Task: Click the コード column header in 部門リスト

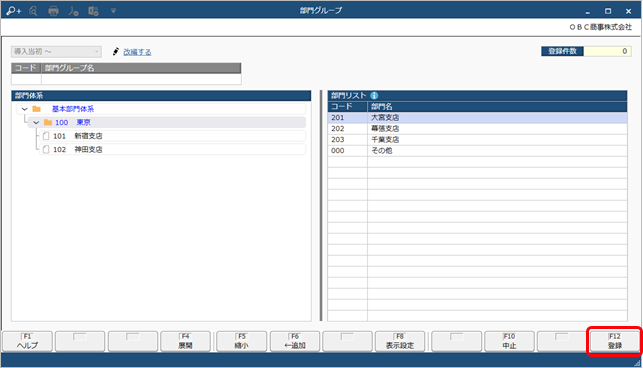Action: click(x=347, y=107)
